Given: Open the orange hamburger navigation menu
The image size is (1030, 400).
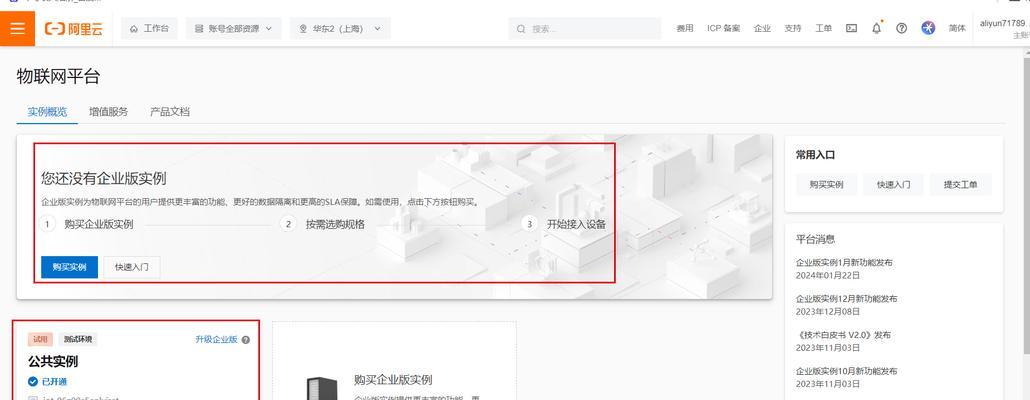Looking at the screenshot, I should click(x=17, y=28).
